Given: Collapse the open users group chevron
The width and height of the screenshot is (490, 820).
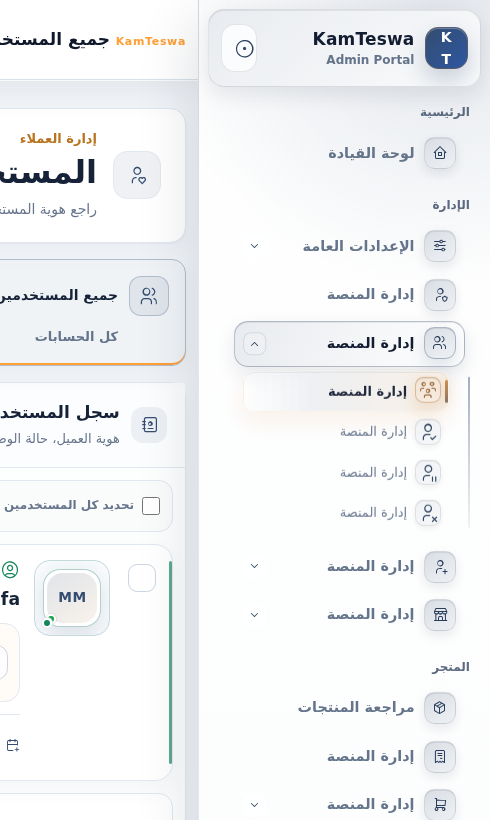Looking at the screenshot, I should (x=255, y=344).
